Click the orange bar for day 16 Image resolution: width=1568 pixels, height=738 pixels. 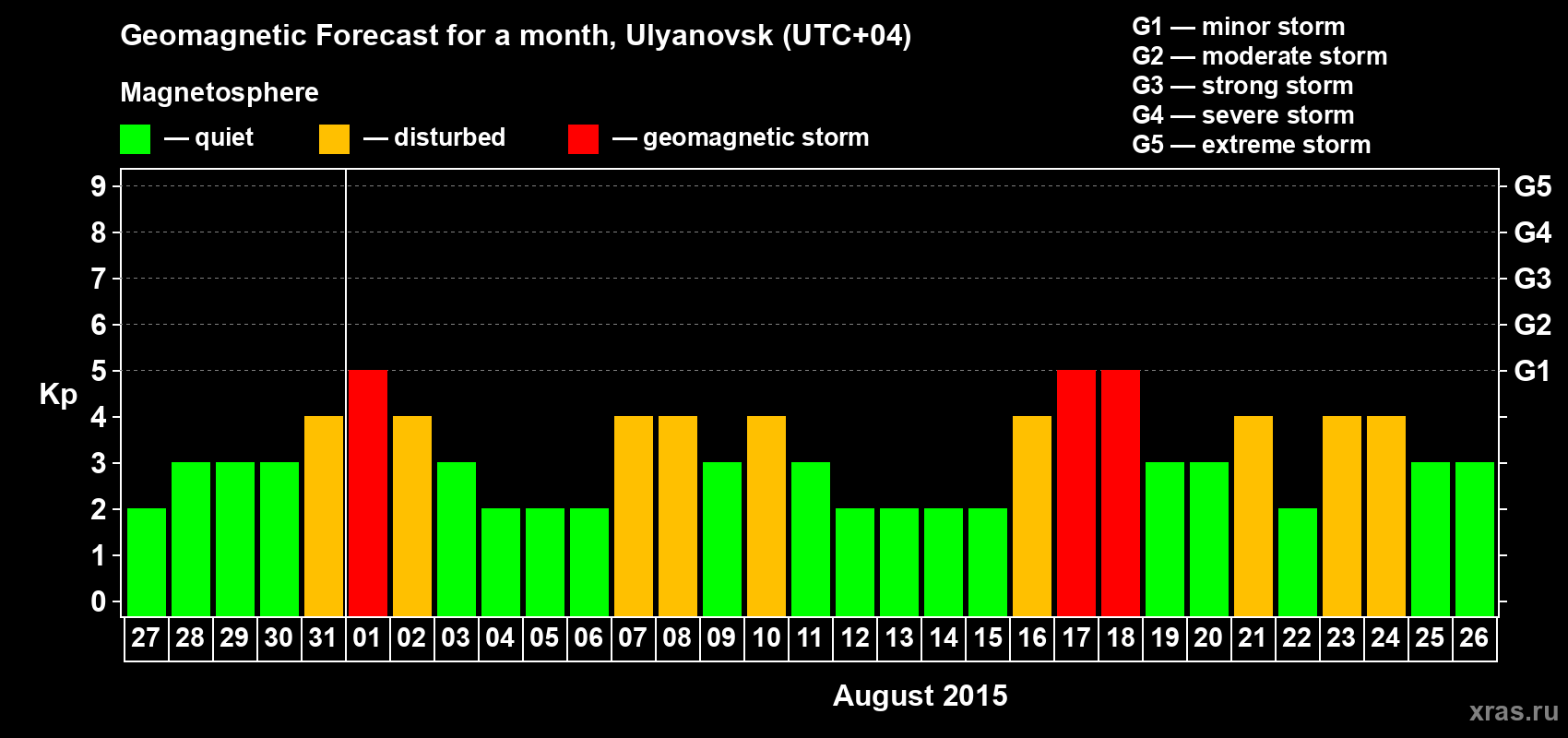click(1032, 516)
